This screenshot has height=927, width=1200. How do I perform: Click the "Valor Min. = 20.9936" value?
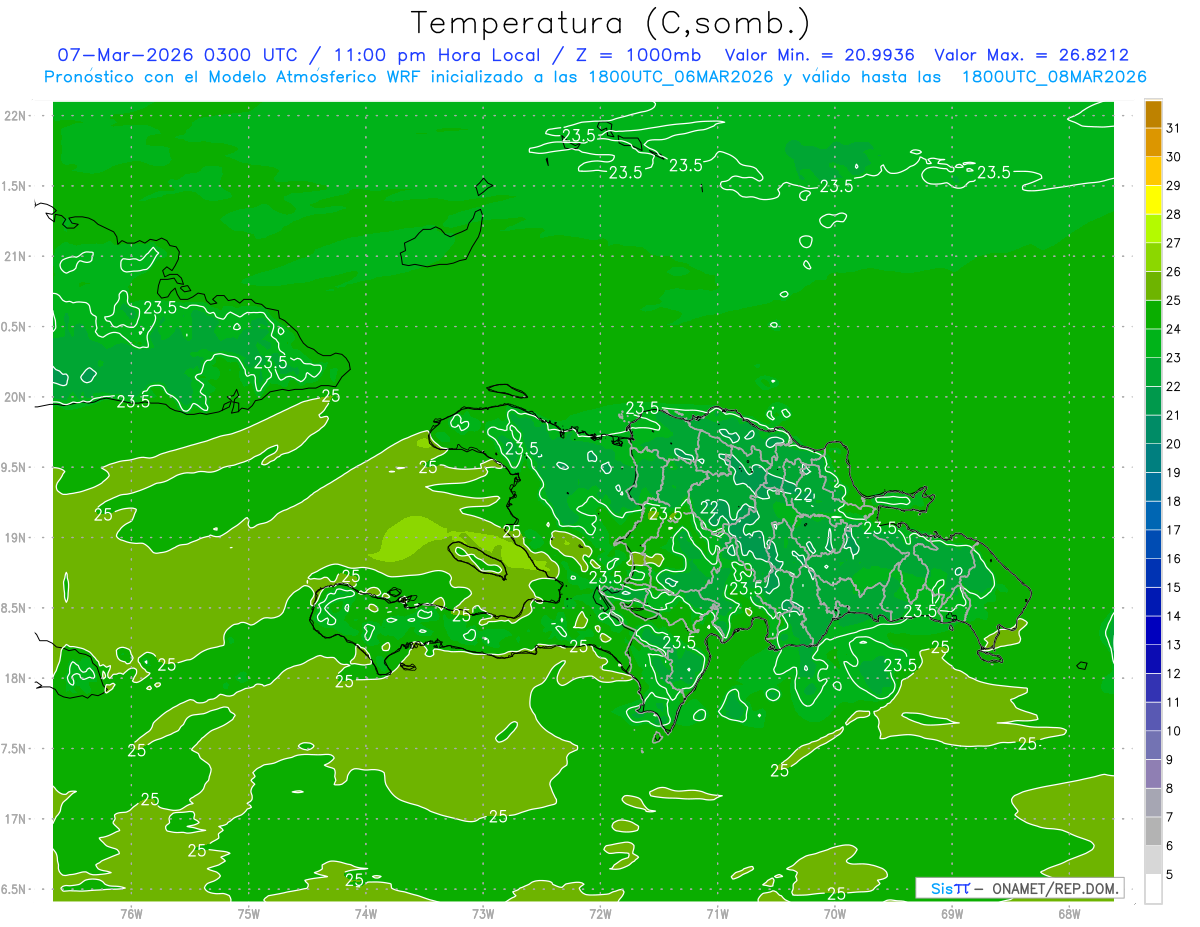tap(820, 55)
